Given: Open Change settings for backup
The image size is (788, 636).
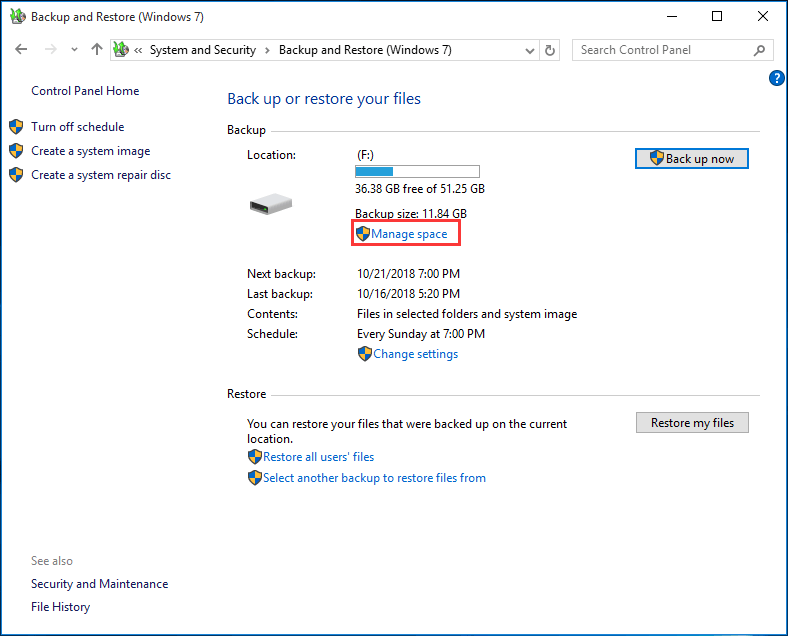Looking at the screenshot, I should click(x=415, y=354).
